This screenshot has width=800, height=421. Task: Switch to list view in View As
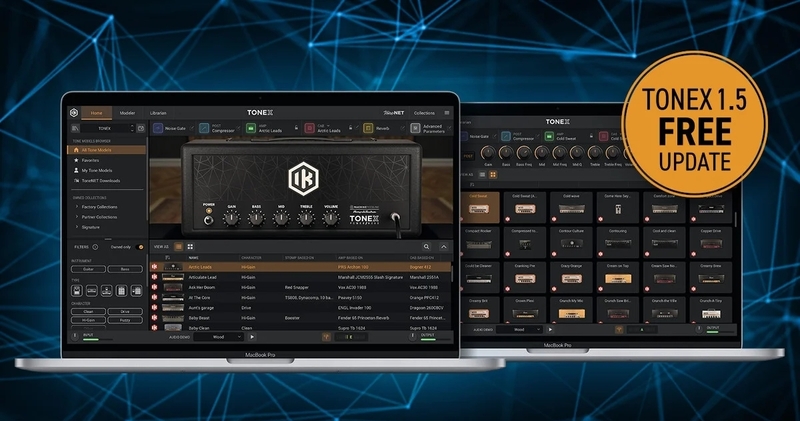(179, 246)
